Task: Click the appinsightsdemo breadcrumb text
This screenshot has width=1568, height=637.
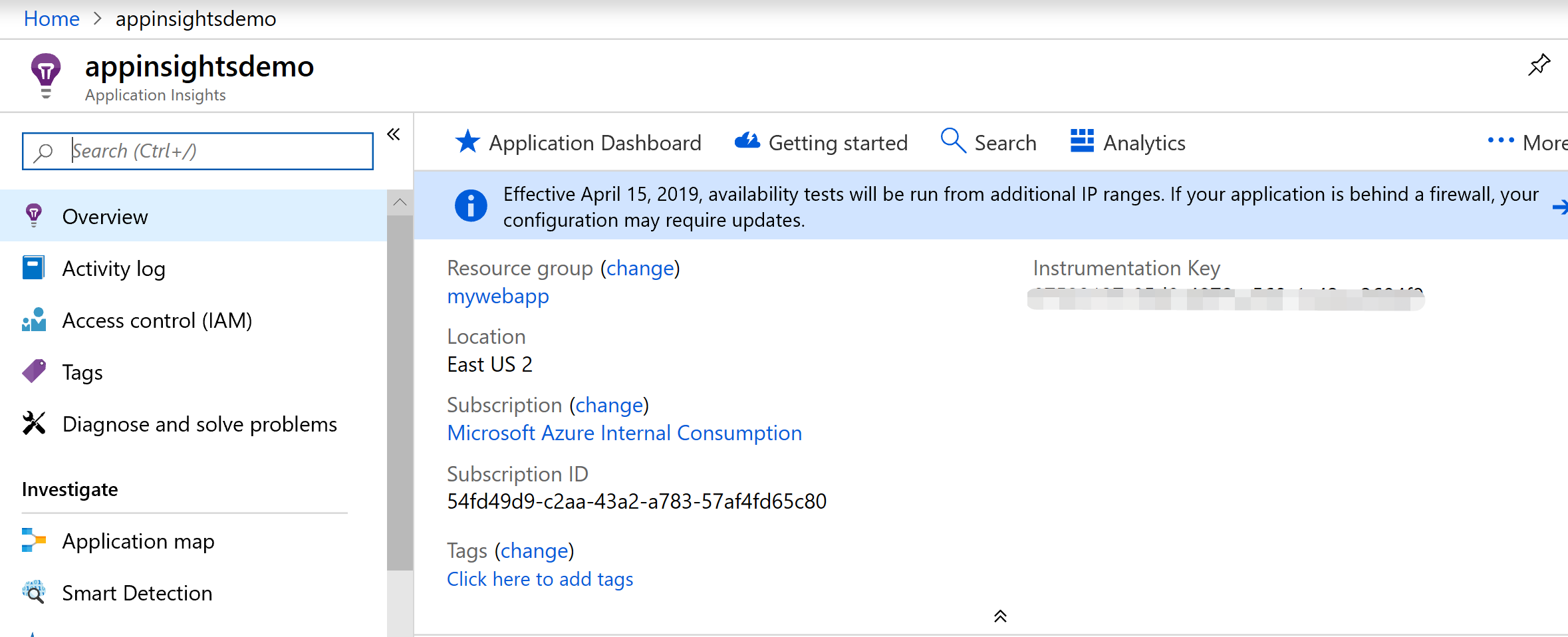Action: click(x=196, y=19)
